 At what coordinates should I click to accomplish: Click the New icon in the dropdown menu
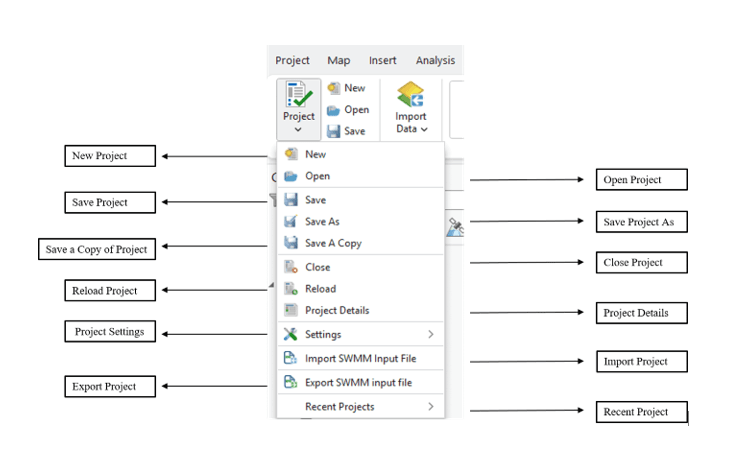coord(291,154)
